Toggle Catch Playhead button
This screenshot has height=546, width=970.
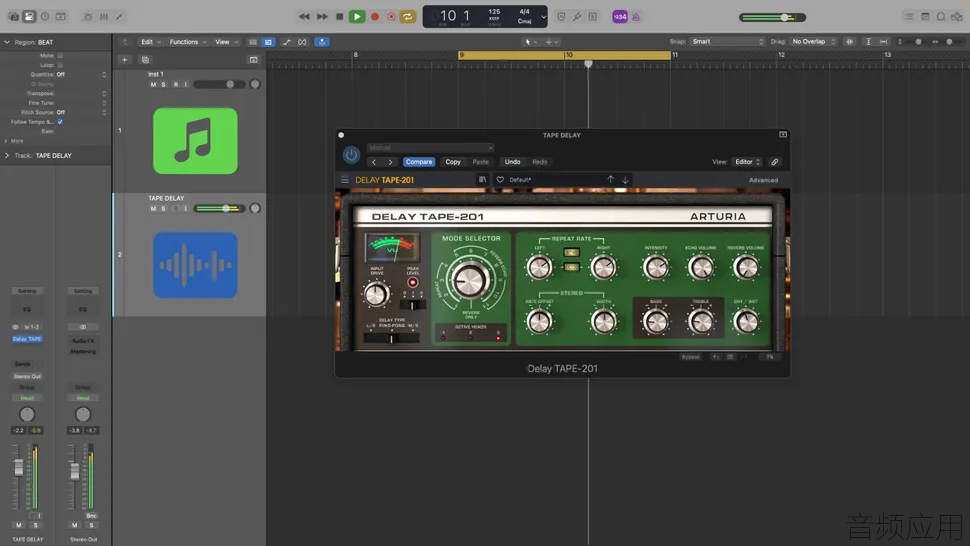click(322, 42)
